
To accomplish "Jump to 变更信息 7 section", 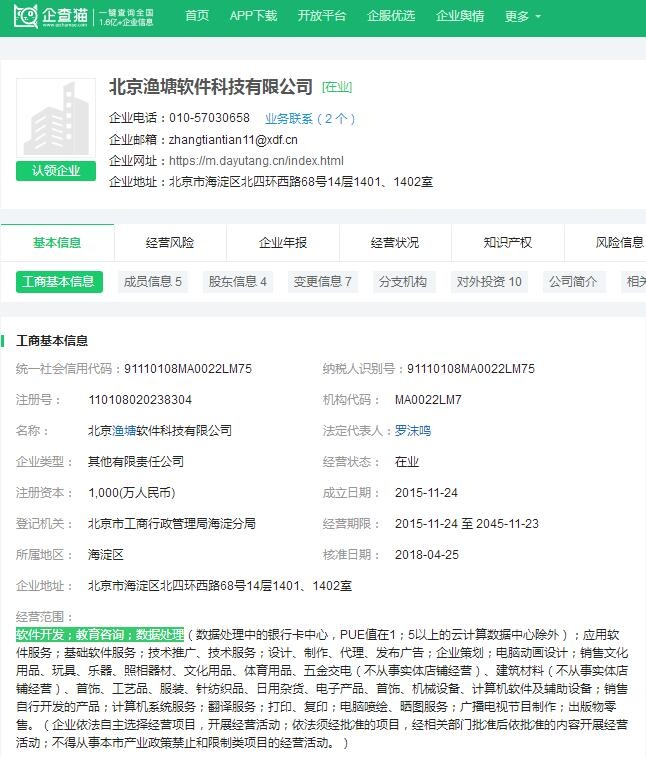I will tap(323, 282).
